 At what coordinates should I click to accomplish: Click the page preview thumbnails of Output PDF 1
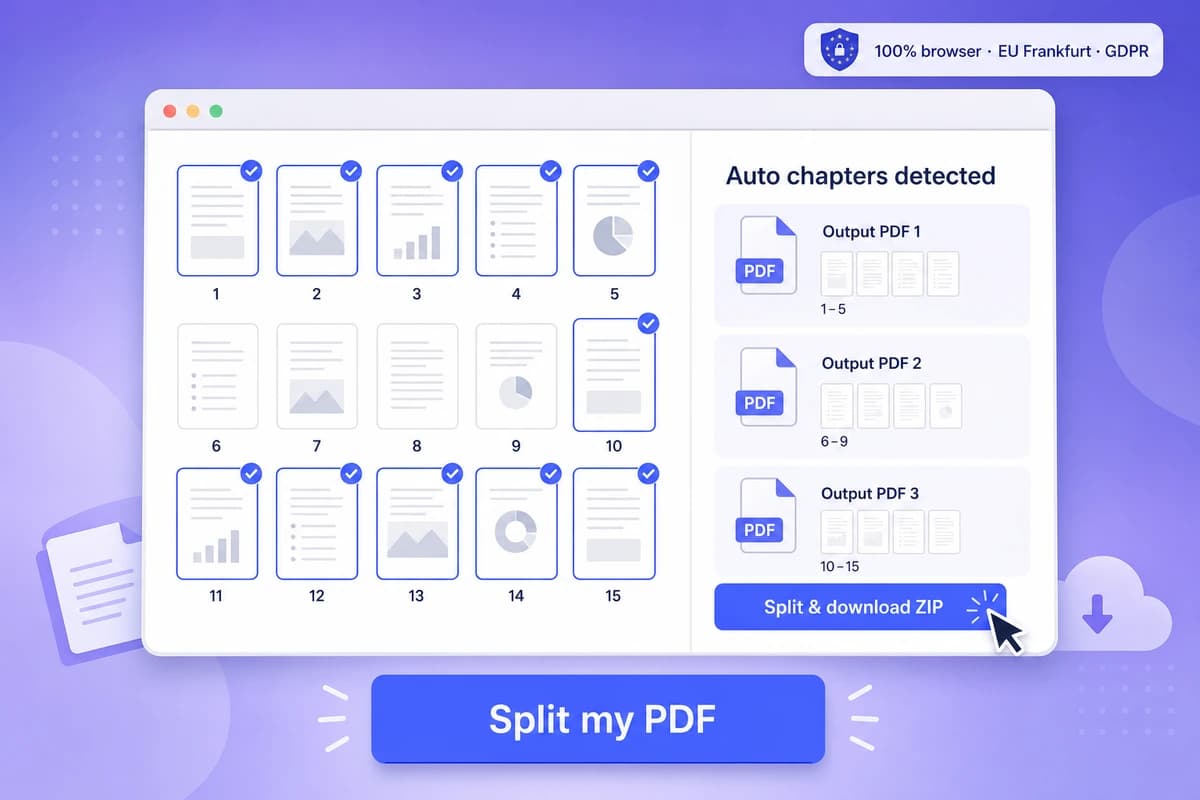(890, 273)
